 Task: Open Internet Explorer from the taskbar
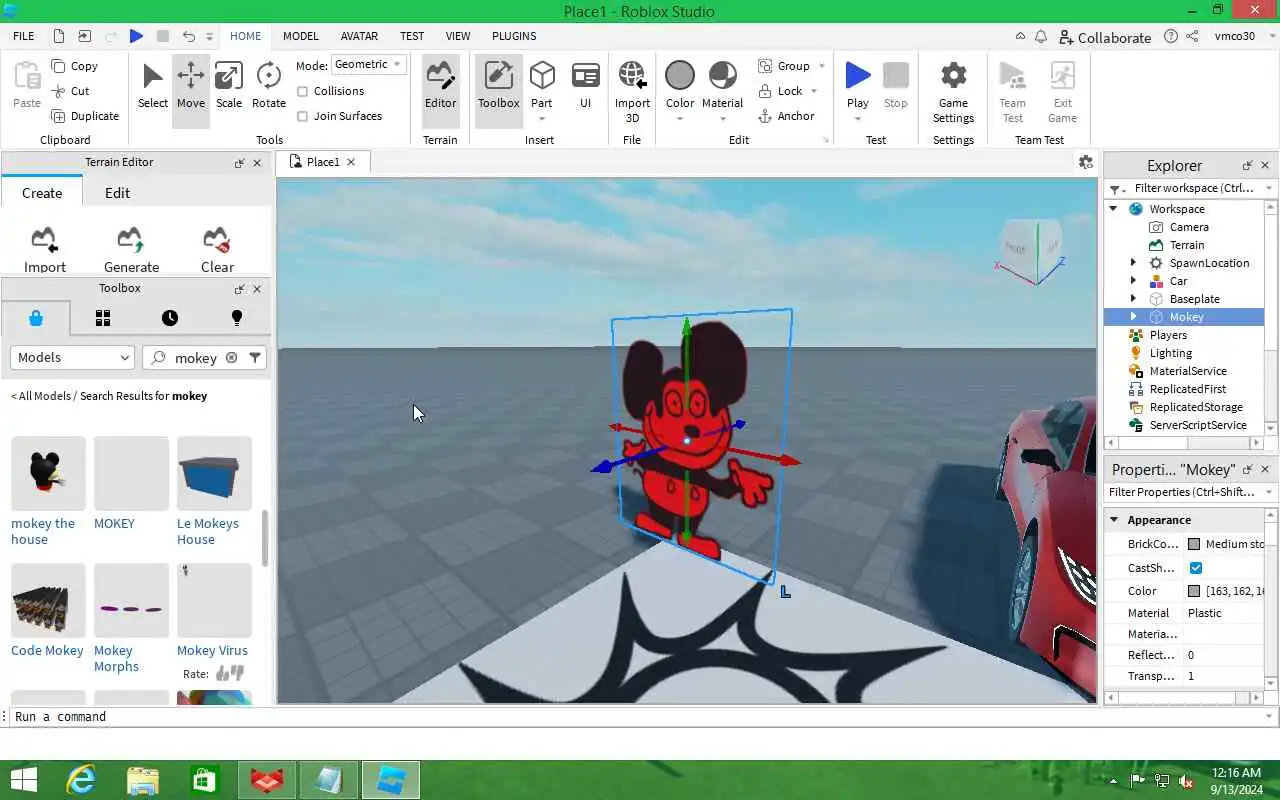[81, 780]
